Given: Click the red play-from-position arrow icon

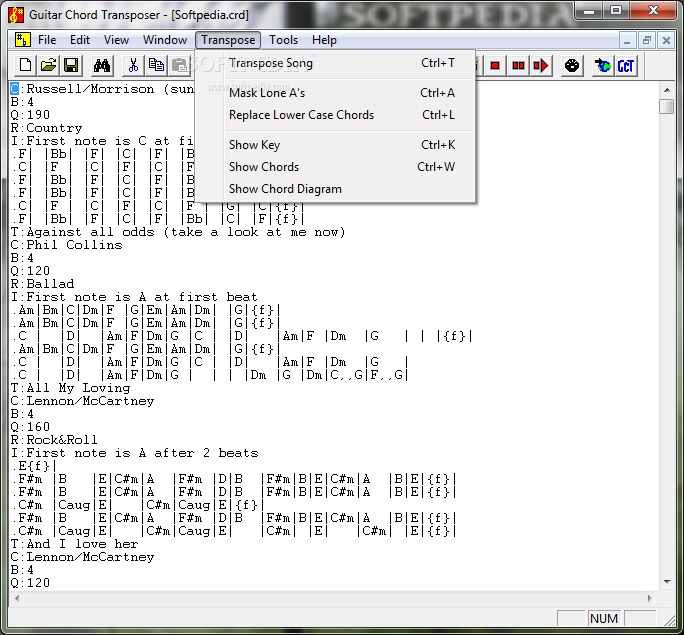Looking at the screenshot, I should point(541,66).
